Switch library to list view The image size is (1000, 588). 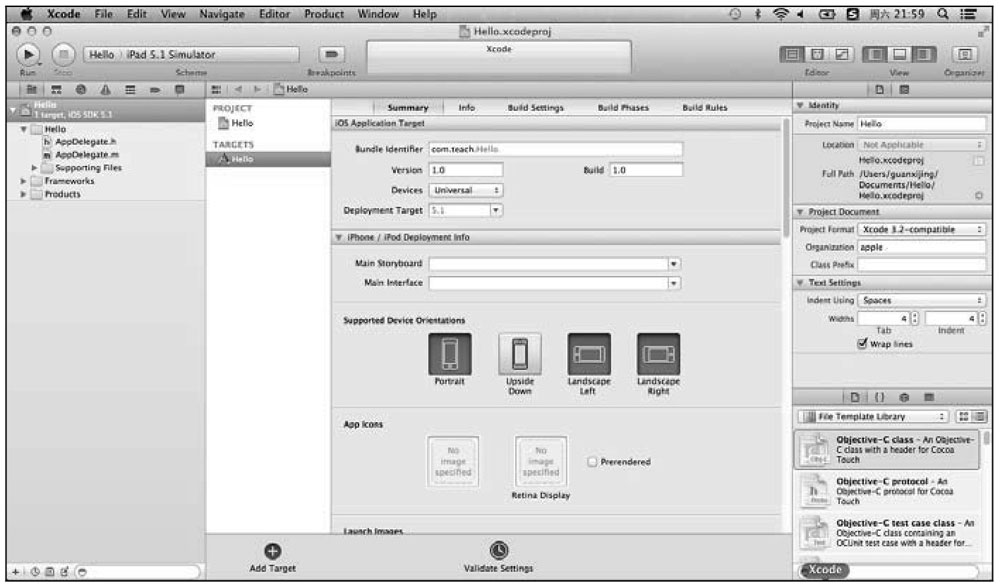pyautogui.click(x=979, y=416)
